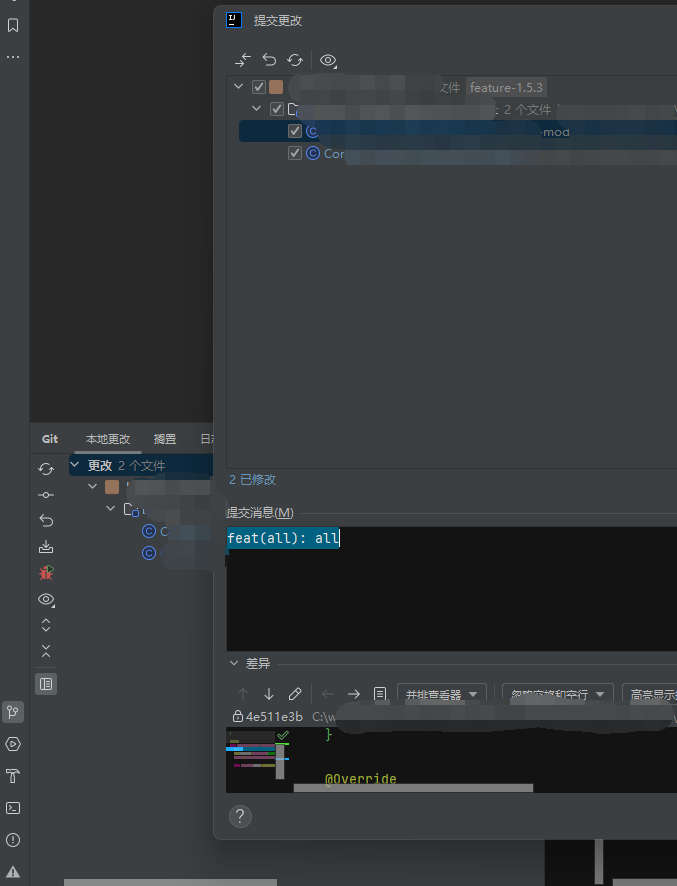Refresh changes in the Git panel toolbar
This screenshot has height=886, width=677.
click(x=46, y=469)
